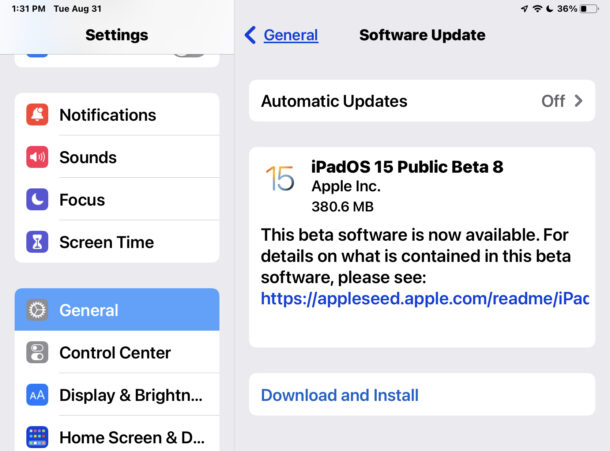
Task: Tap the General gear icon
Action: pos(37,310)
